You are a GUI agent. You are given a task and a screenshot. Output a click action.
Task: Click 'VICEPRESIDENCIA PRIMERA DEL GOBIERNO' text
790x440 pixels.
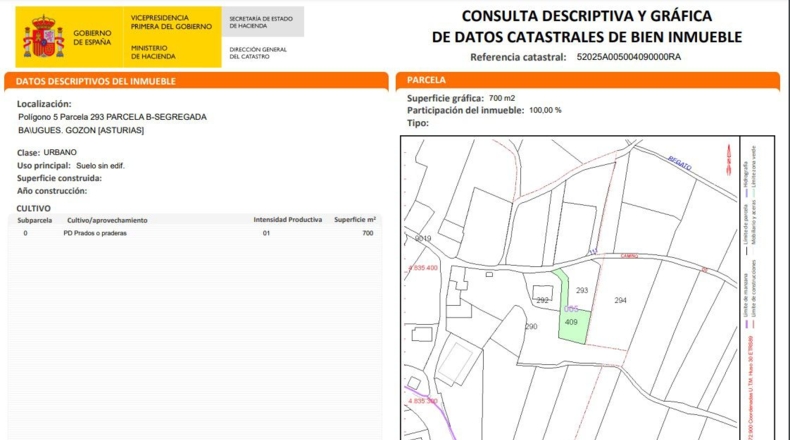pyautogui.click(x=171, y=22)
